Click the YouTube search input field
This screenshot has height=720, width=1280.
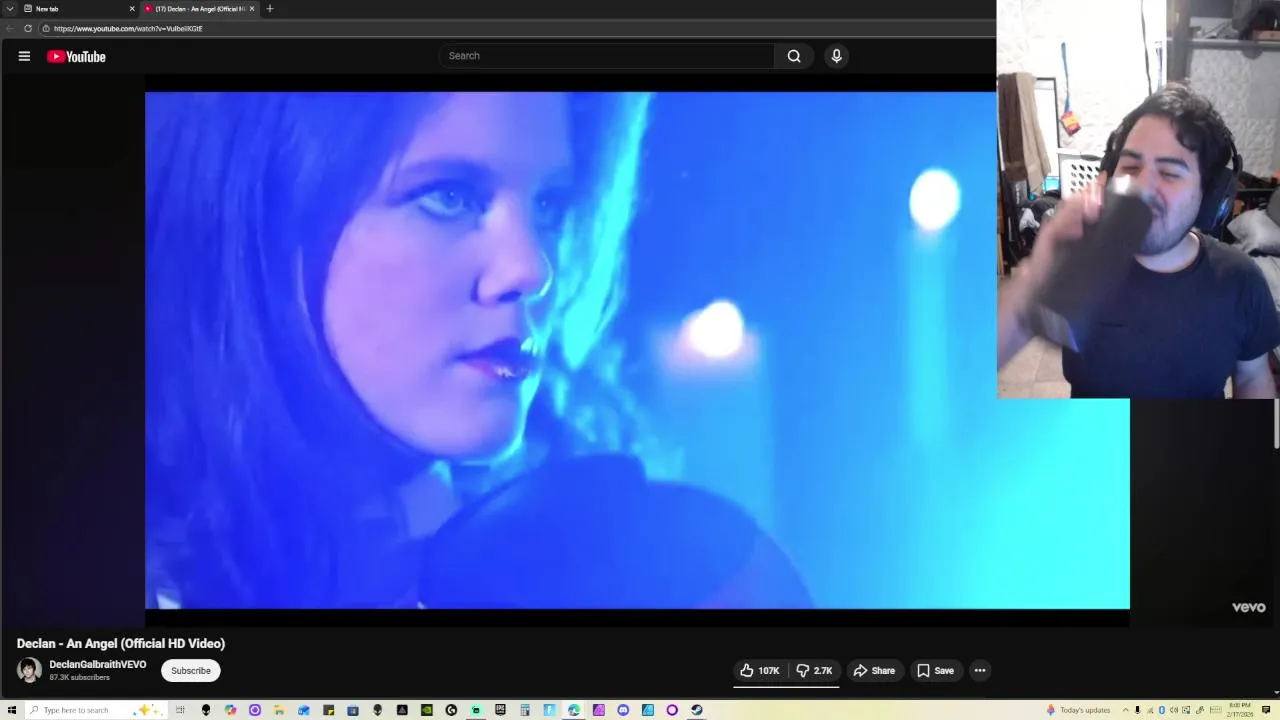606,56
